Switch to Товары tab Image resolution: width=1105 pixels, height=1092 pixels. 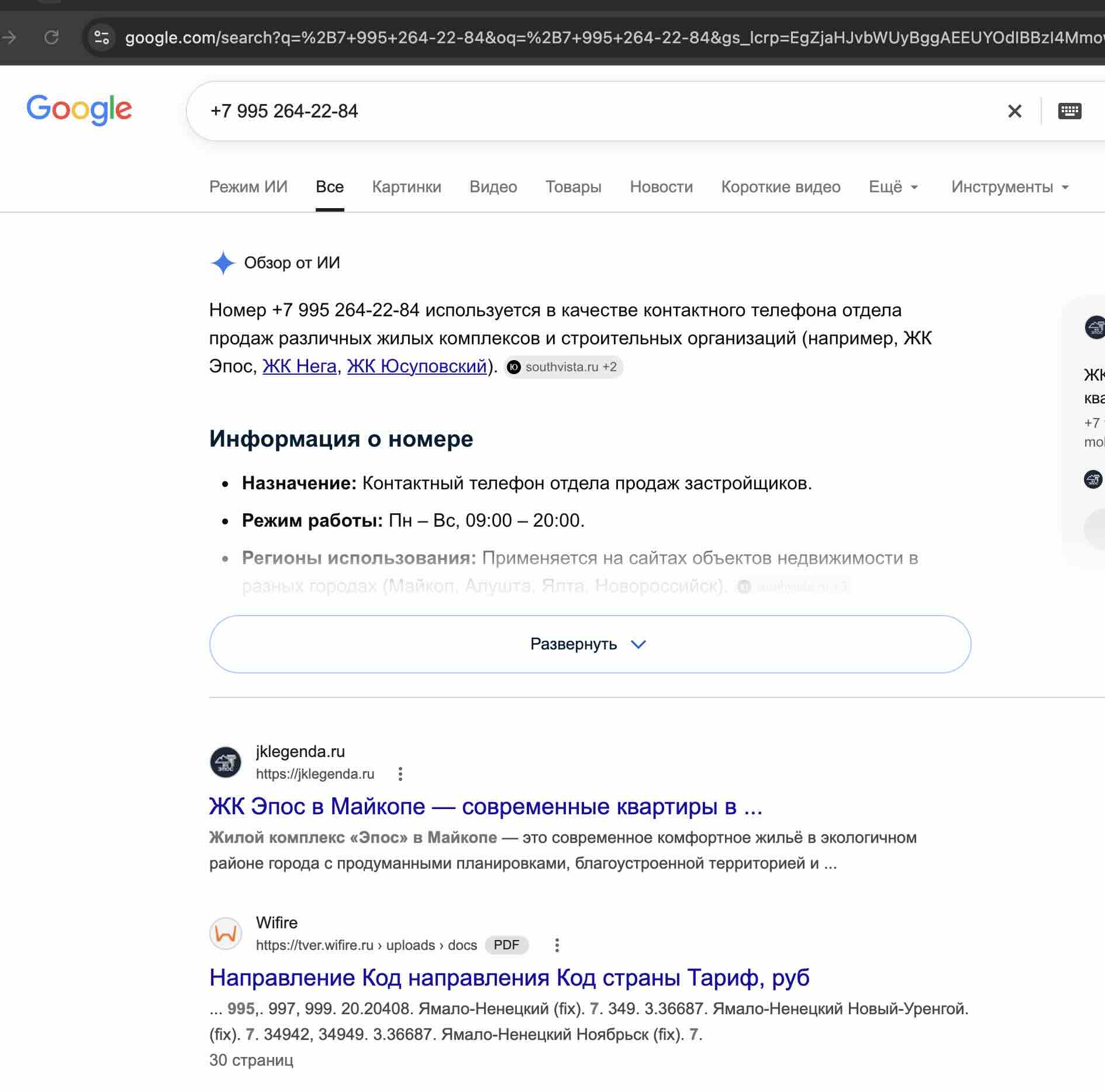pos(574,187)
